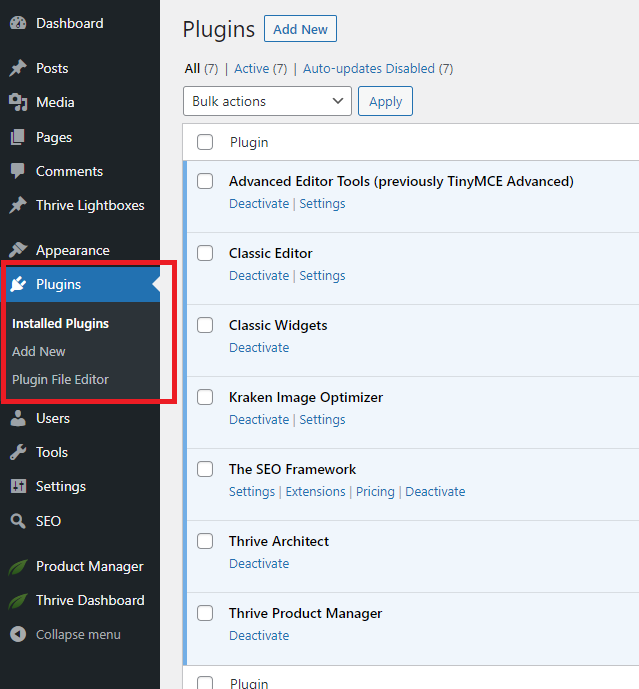Open Pages in the sidebar

click(x=54, y=137)
